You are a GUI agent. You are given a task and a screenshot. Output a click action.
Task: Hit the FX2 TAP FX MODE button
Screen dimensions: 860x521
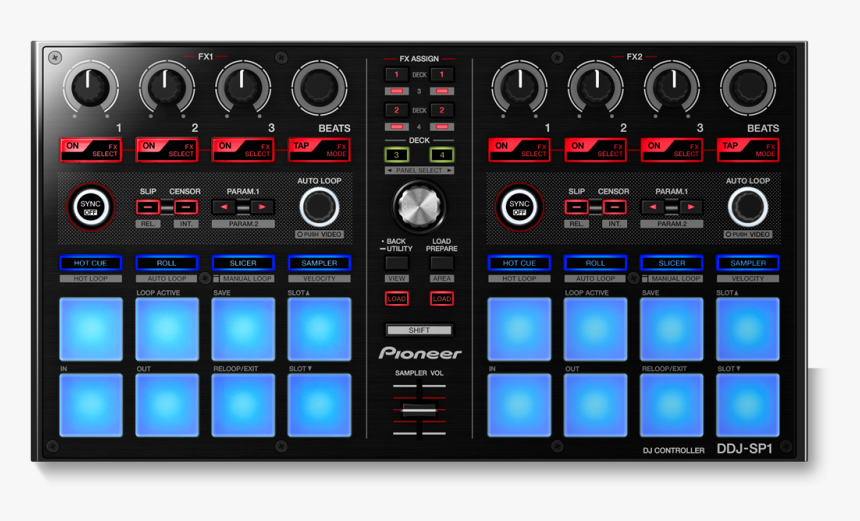tap(748, 150)
